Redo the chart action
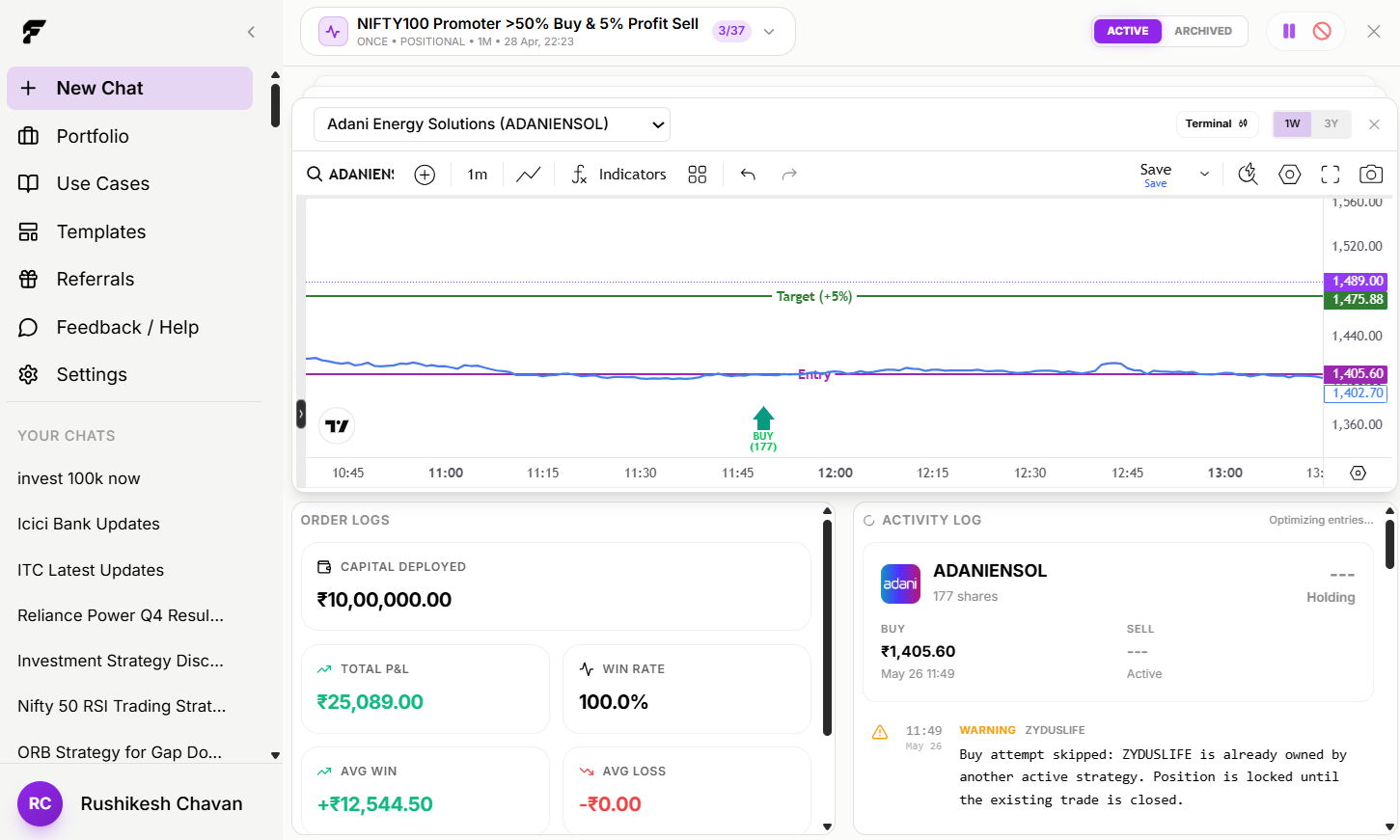The height and width of the screenshot is (840, 1400). (x=789, y=175)
